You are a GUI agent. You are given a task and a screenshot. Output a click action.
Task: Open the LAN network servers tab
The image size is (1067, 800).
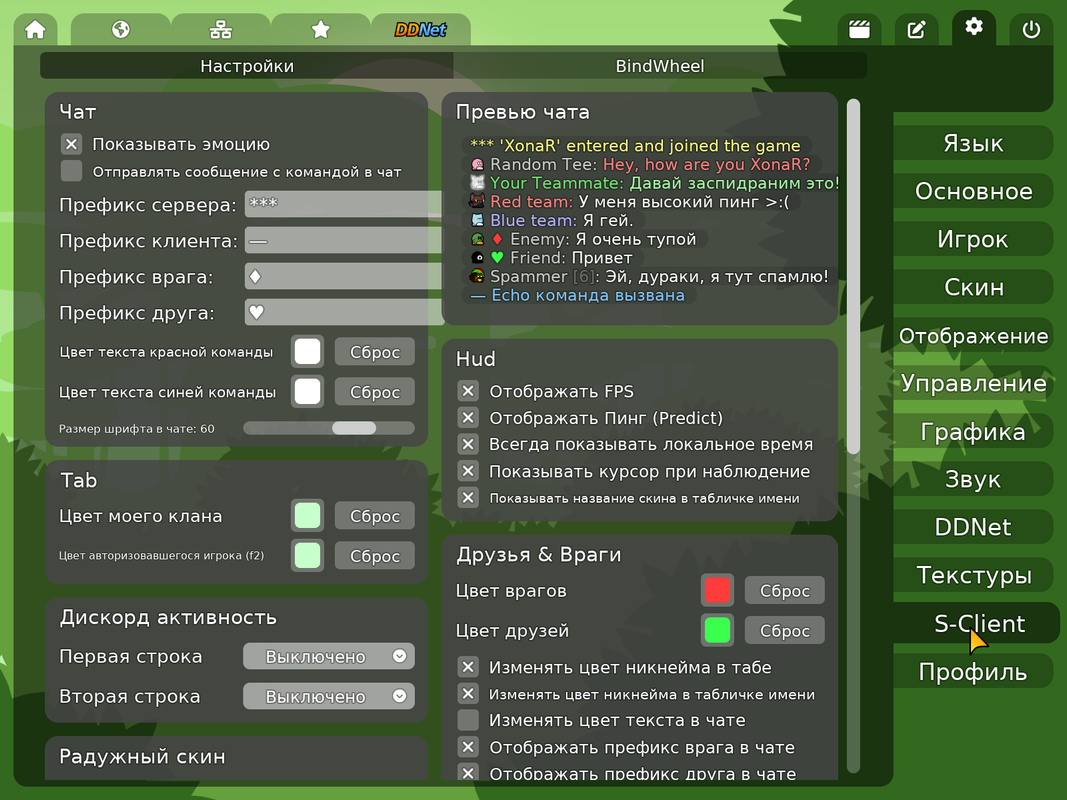(x=220, y=30)
